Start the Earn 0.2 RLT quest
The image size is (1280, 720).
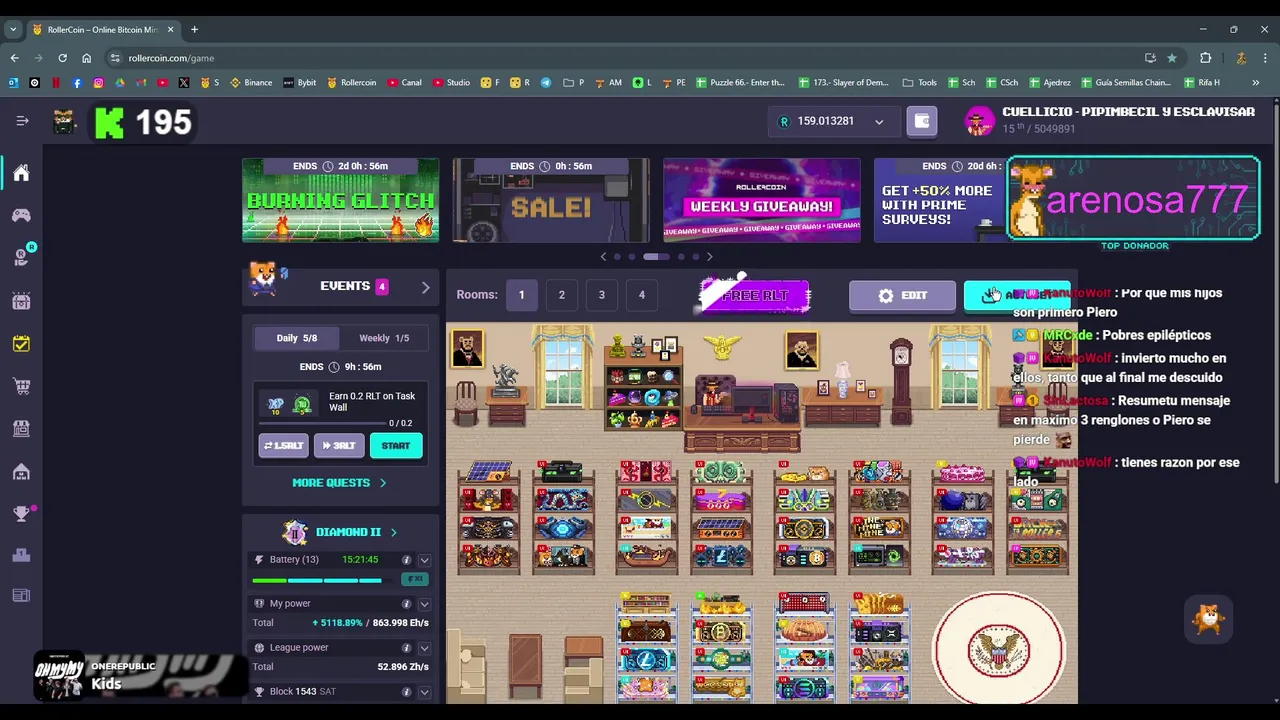tap(395, 446)
